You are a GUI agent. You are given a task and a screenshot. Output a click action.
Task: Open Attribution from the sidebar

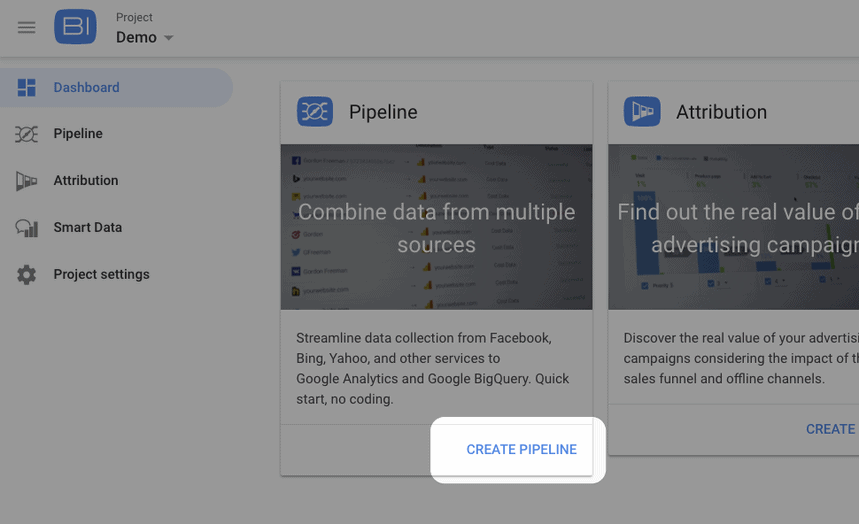[86, 181]
